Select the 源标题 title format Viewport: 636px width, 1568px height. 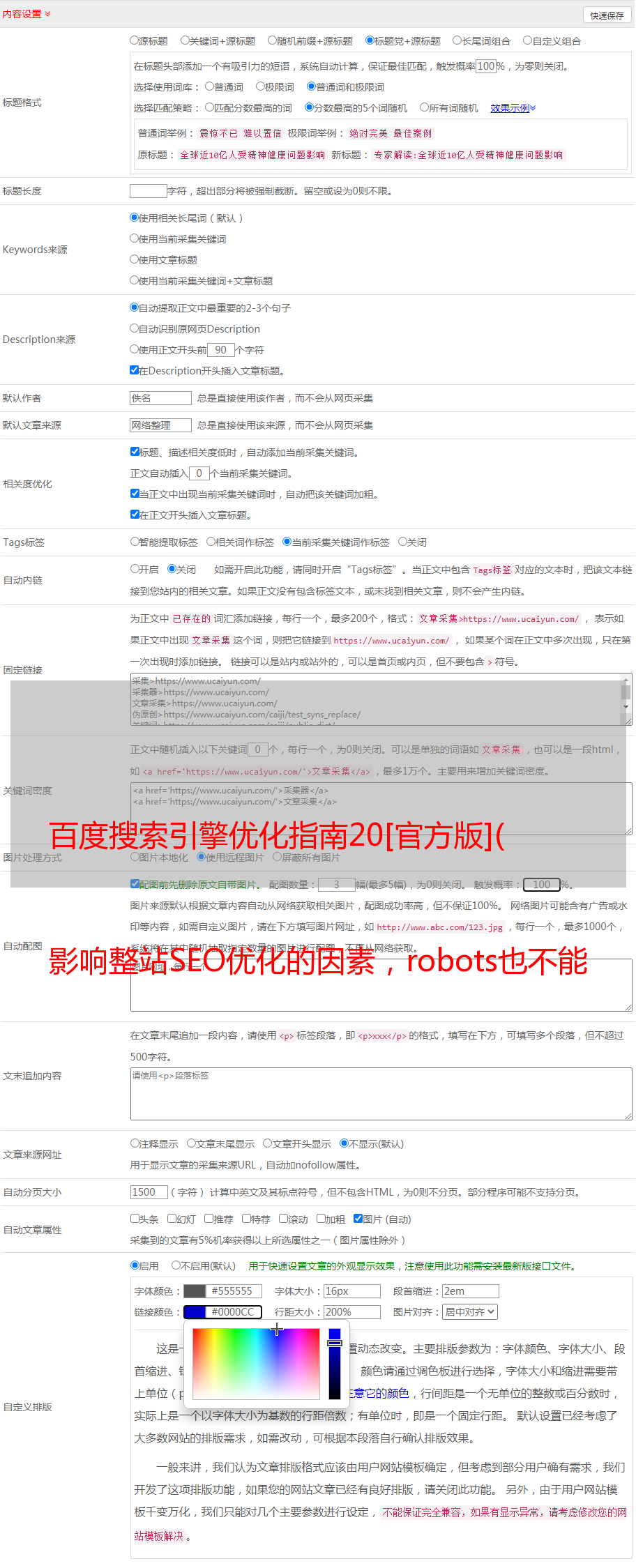coord(135,40)
